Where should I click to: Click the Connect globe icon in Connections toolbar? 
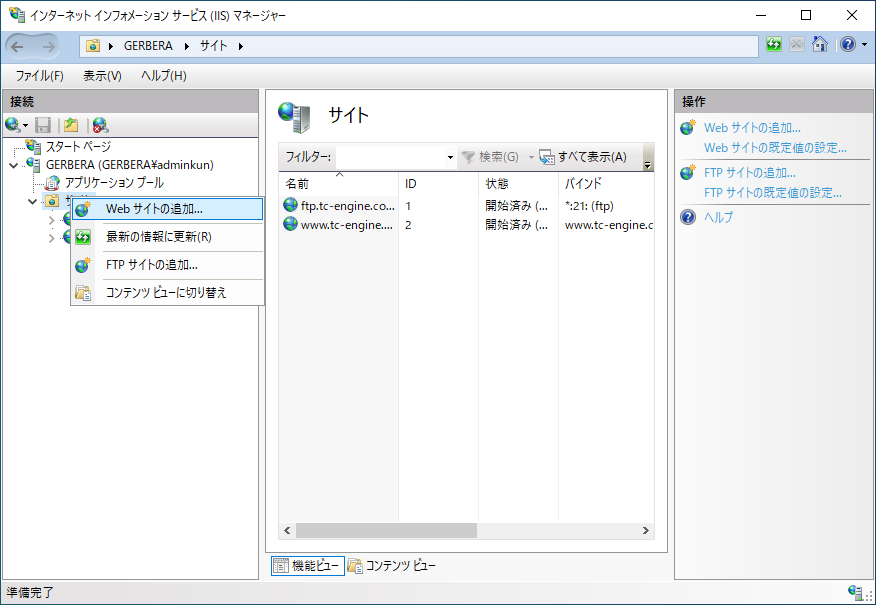(12, 125)
